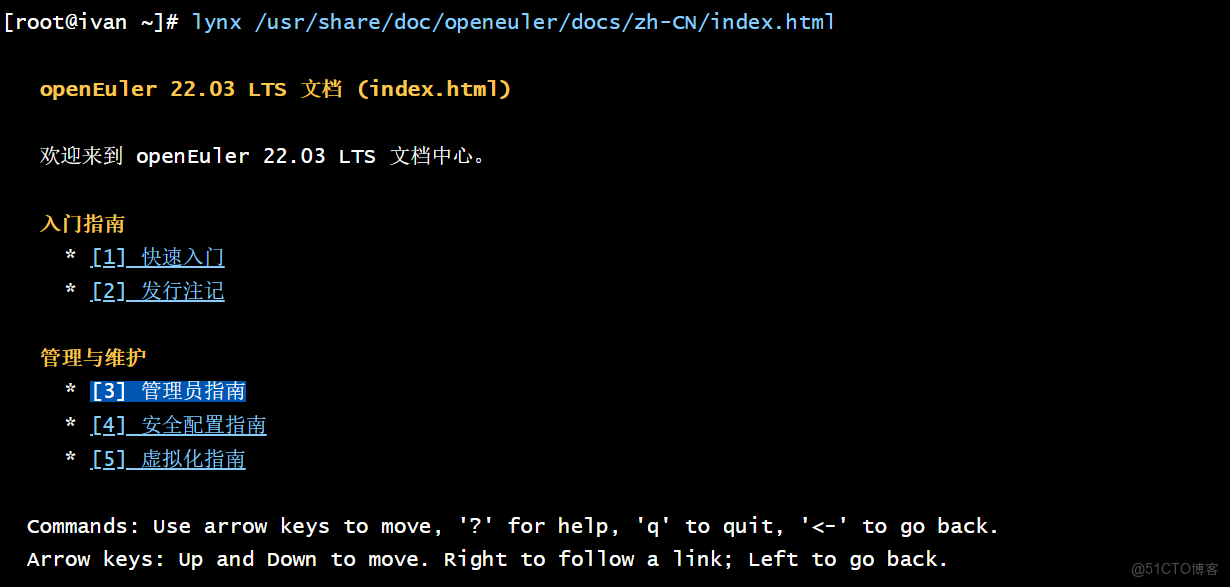Click the 欢迎来到 welcome text line
The image size is (1230, 587).
tap(262, 156)
